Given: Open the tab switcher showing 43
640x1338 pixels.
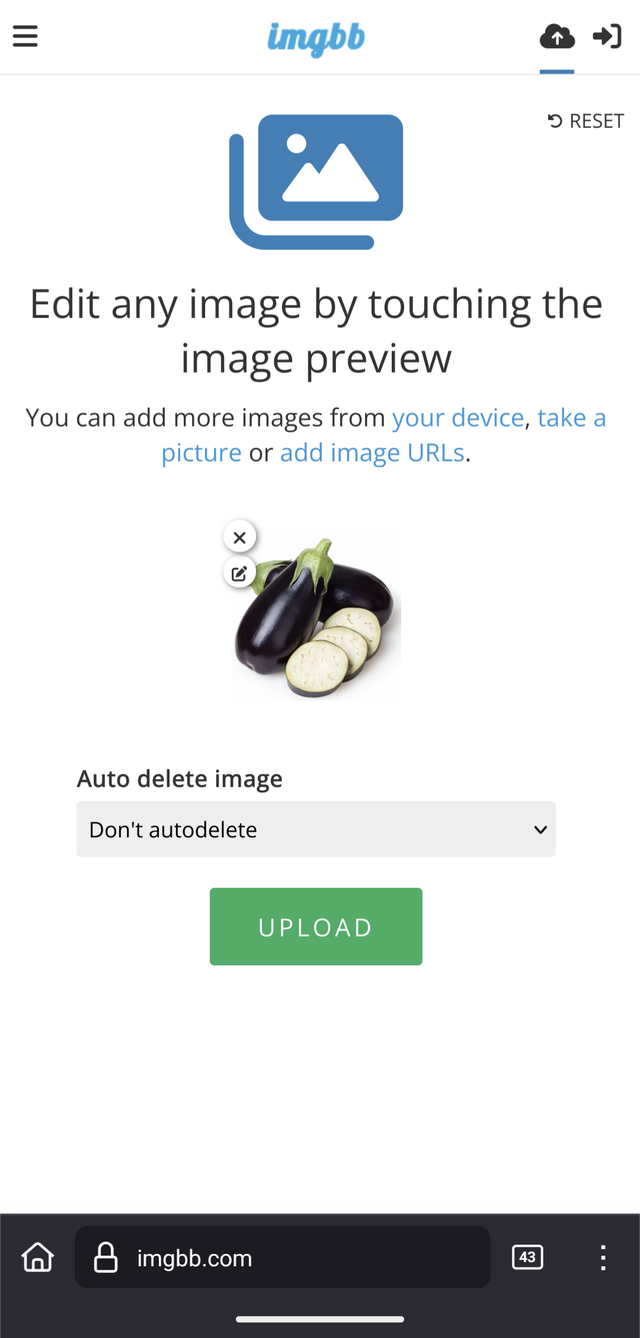Looking at the screenshot, I should [527, 1257].
